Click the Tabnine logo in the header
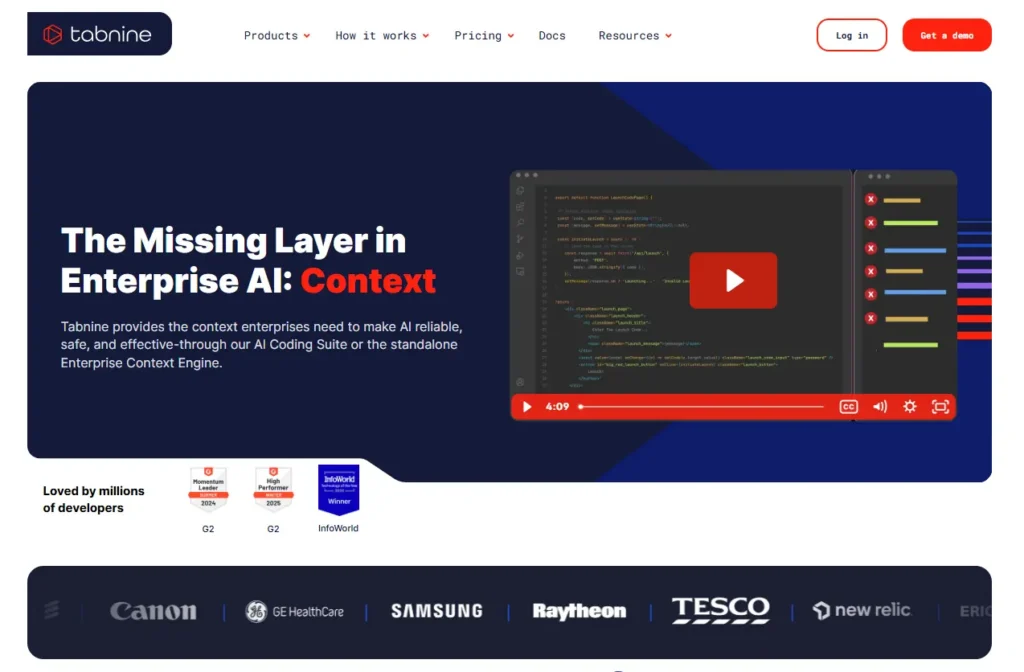Viewport: 1024px width, 672px height. coord(99,34)
